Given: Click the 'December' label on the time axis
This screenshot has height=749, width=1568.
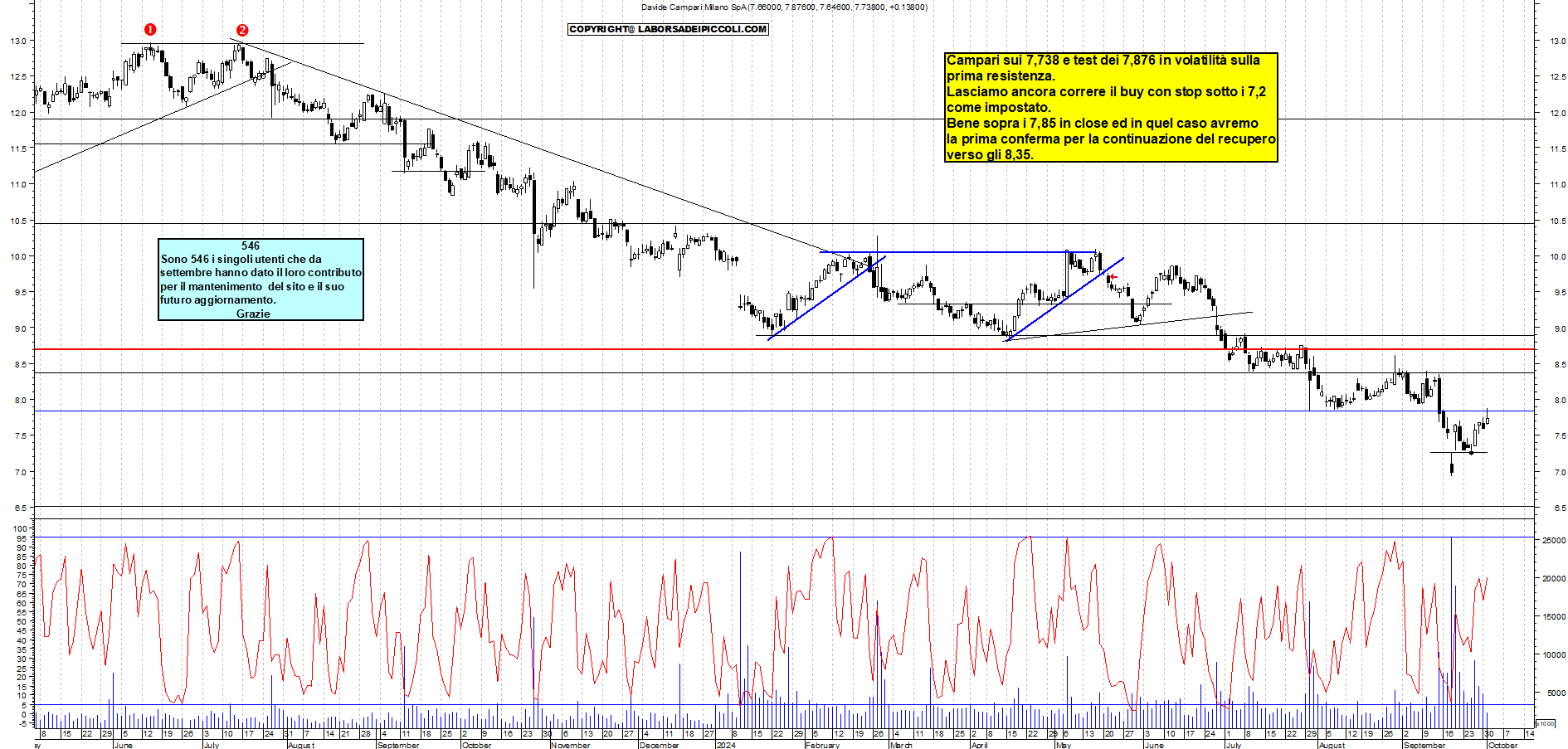Looking at the screenshot, I should pos(660,745).
